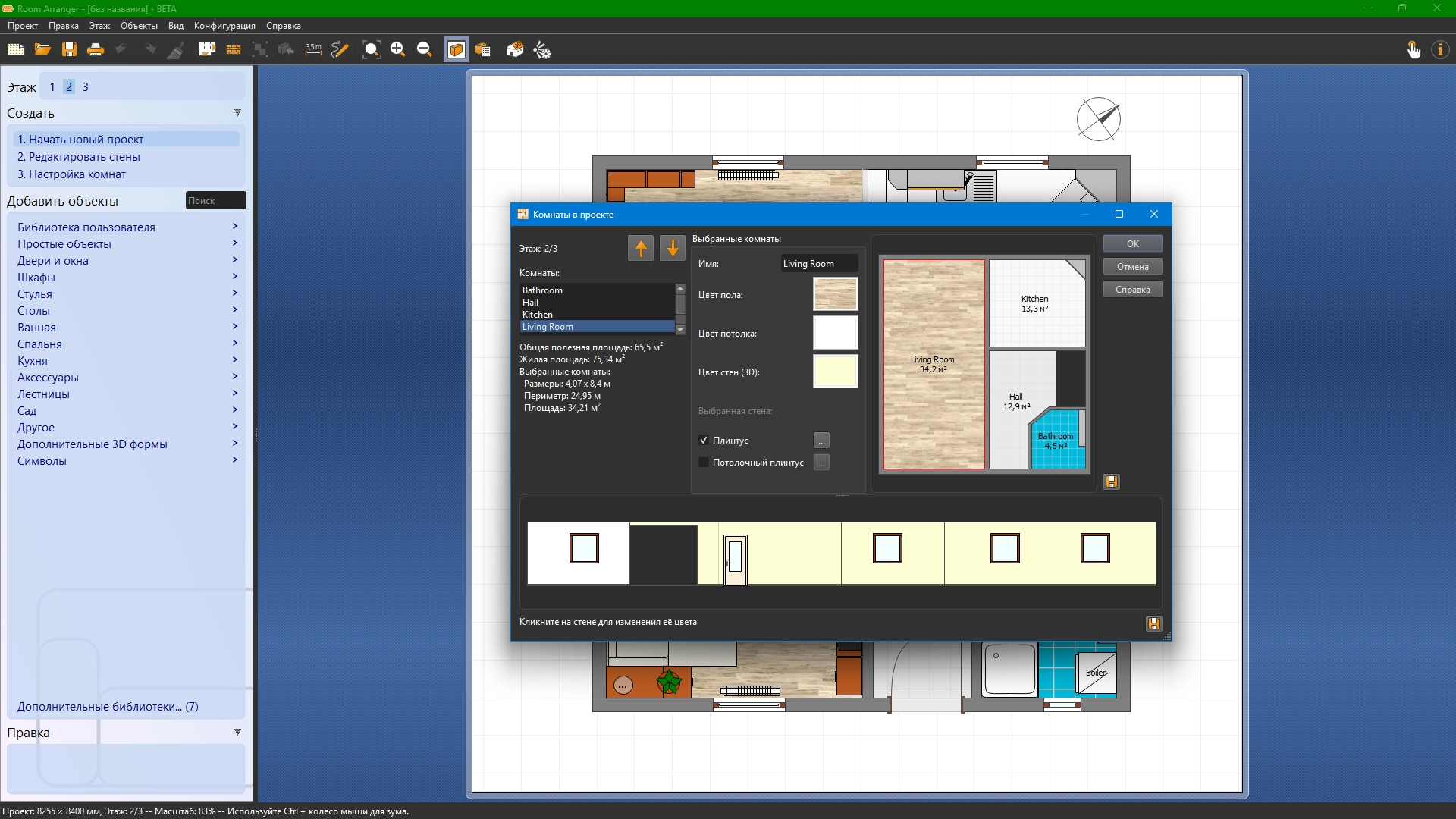Open the Конфигурация menu

pos(224,26)
